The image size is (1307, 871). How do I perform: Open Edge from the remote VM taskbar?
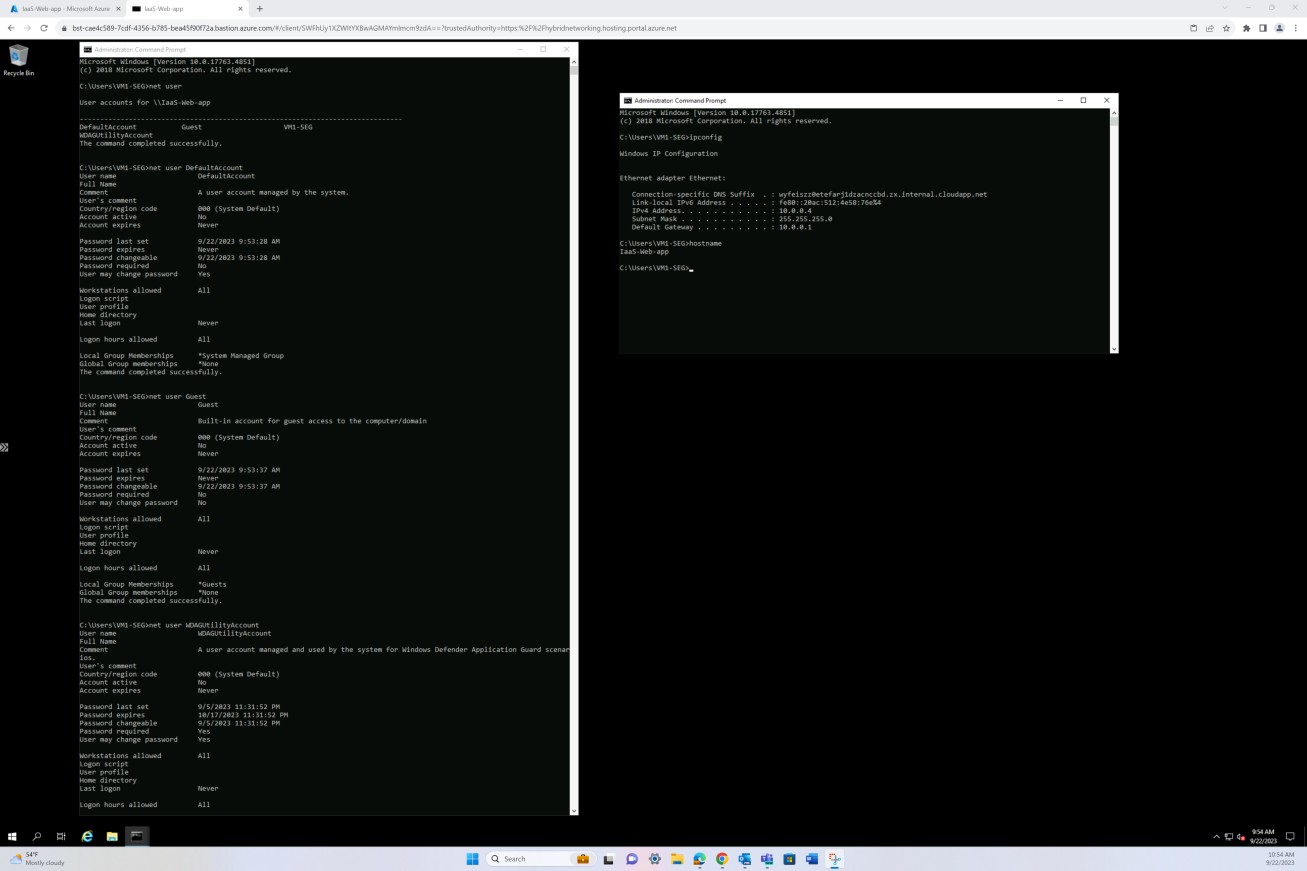pos(87,836)
